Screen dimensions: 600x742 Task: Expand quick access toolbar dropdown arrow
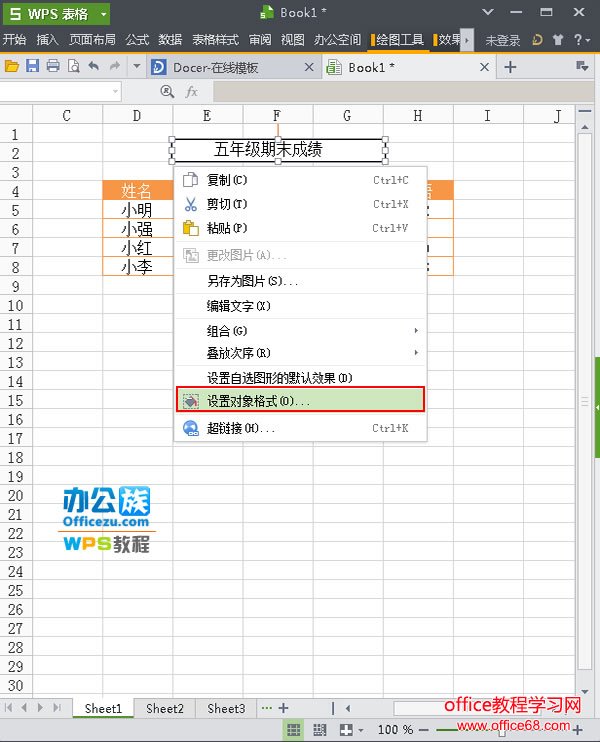[137, 66]
